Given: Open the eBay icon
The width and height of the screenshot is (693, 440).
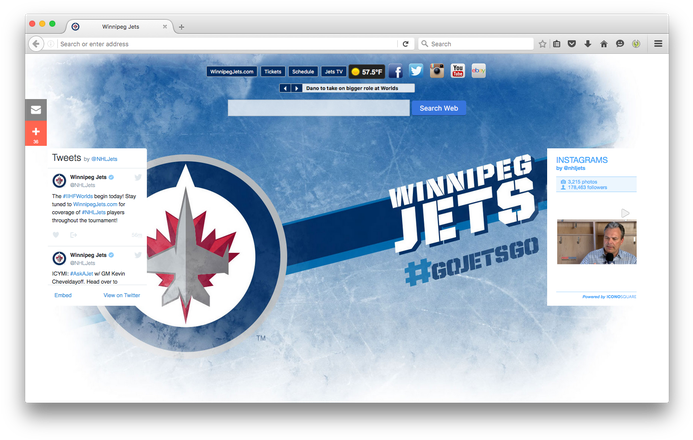Looking at the screenshot, I should tap(479, 71).
